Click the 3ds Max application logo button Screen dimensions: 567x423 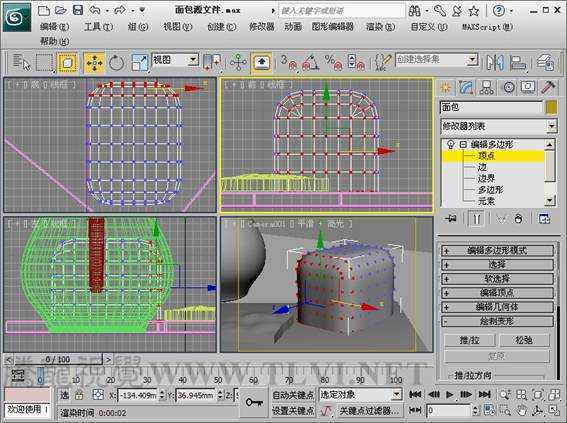pyautogui.click(x=16, y=17)
